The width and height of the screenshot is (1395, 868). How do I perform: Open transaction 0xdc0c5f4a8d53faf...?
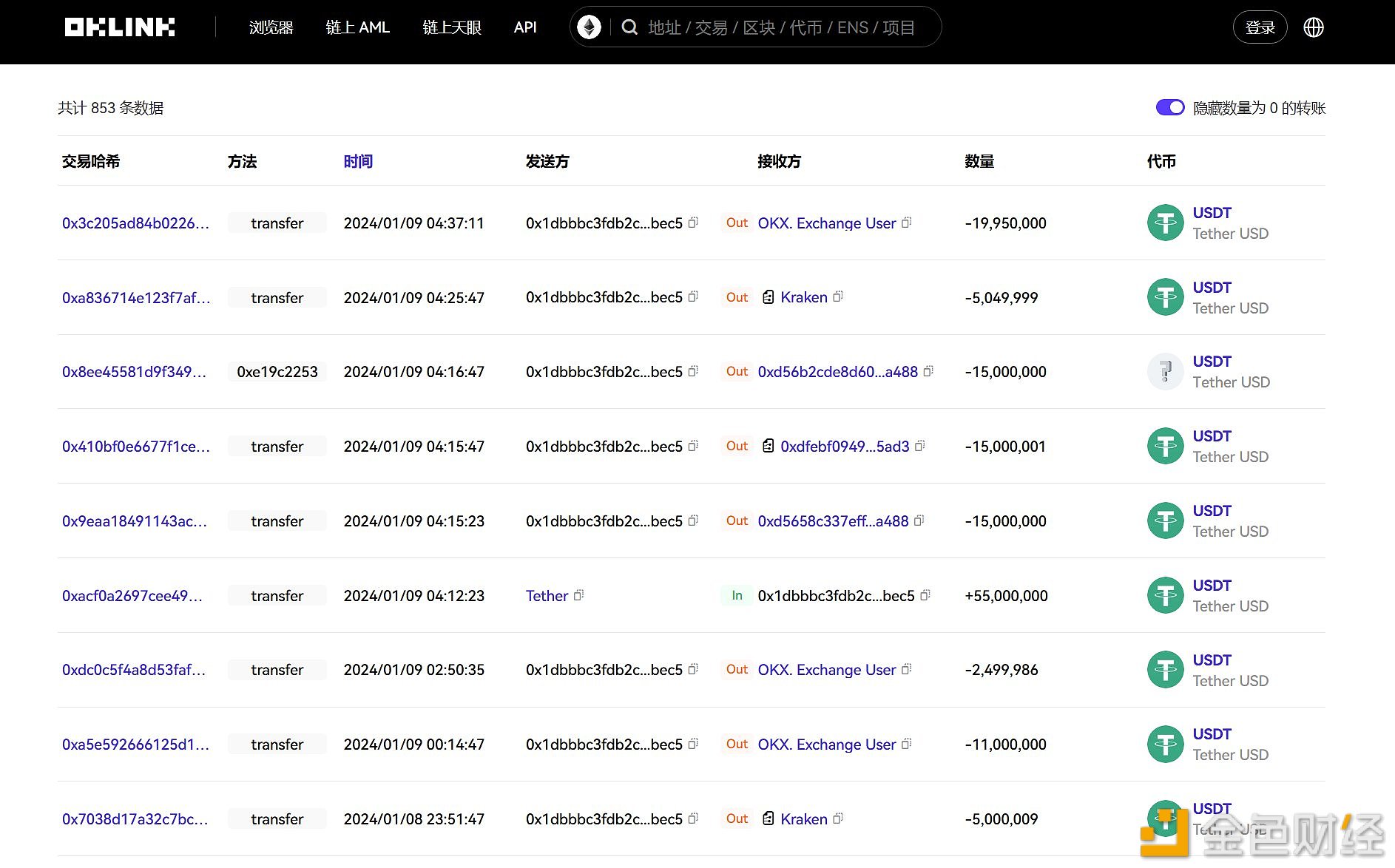134,669
